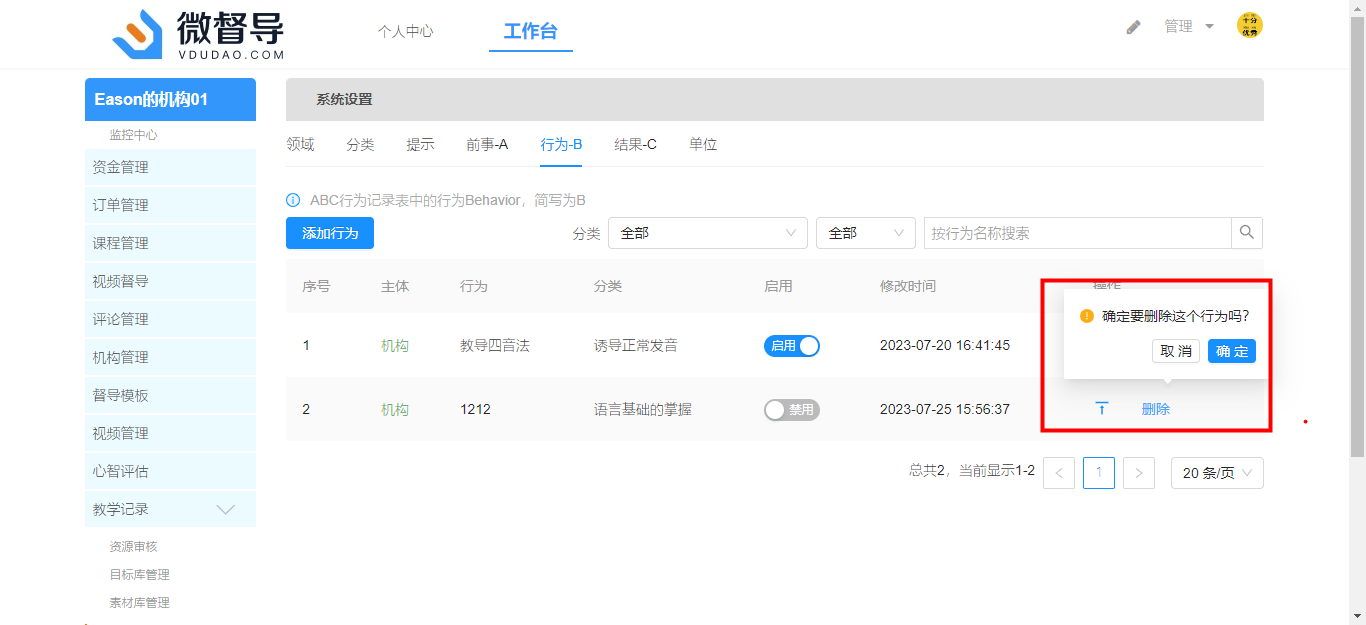Switch to the 结果-C tab

635,145
